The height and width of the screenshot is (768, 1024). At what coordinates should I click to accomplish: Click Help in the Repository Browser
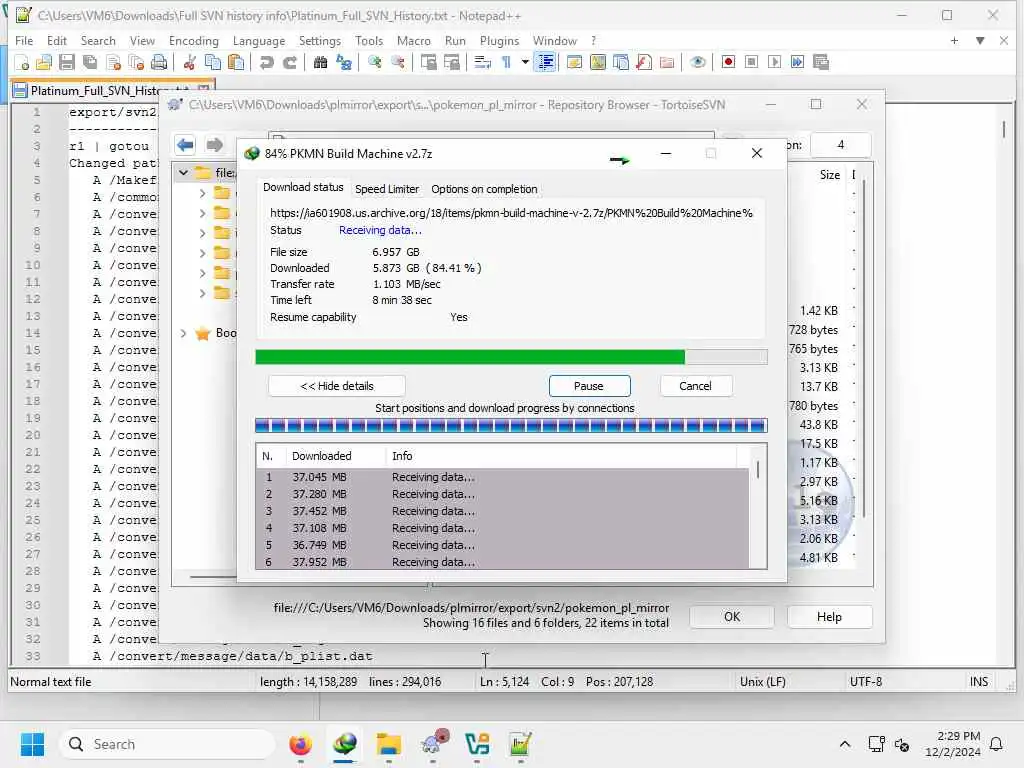(829, 617)
